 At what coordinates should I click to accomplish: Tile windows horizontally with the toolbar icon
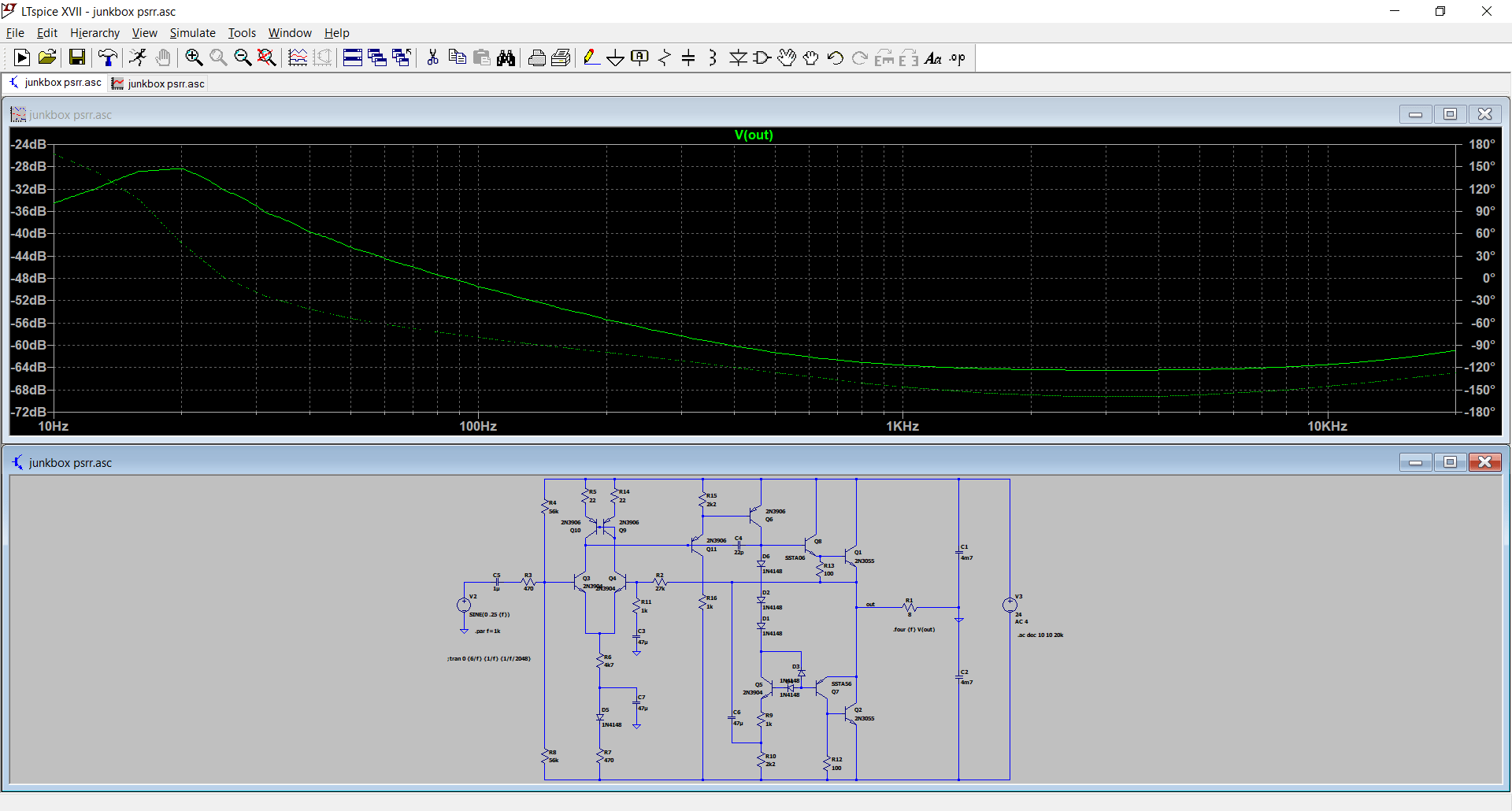[353, 57]
